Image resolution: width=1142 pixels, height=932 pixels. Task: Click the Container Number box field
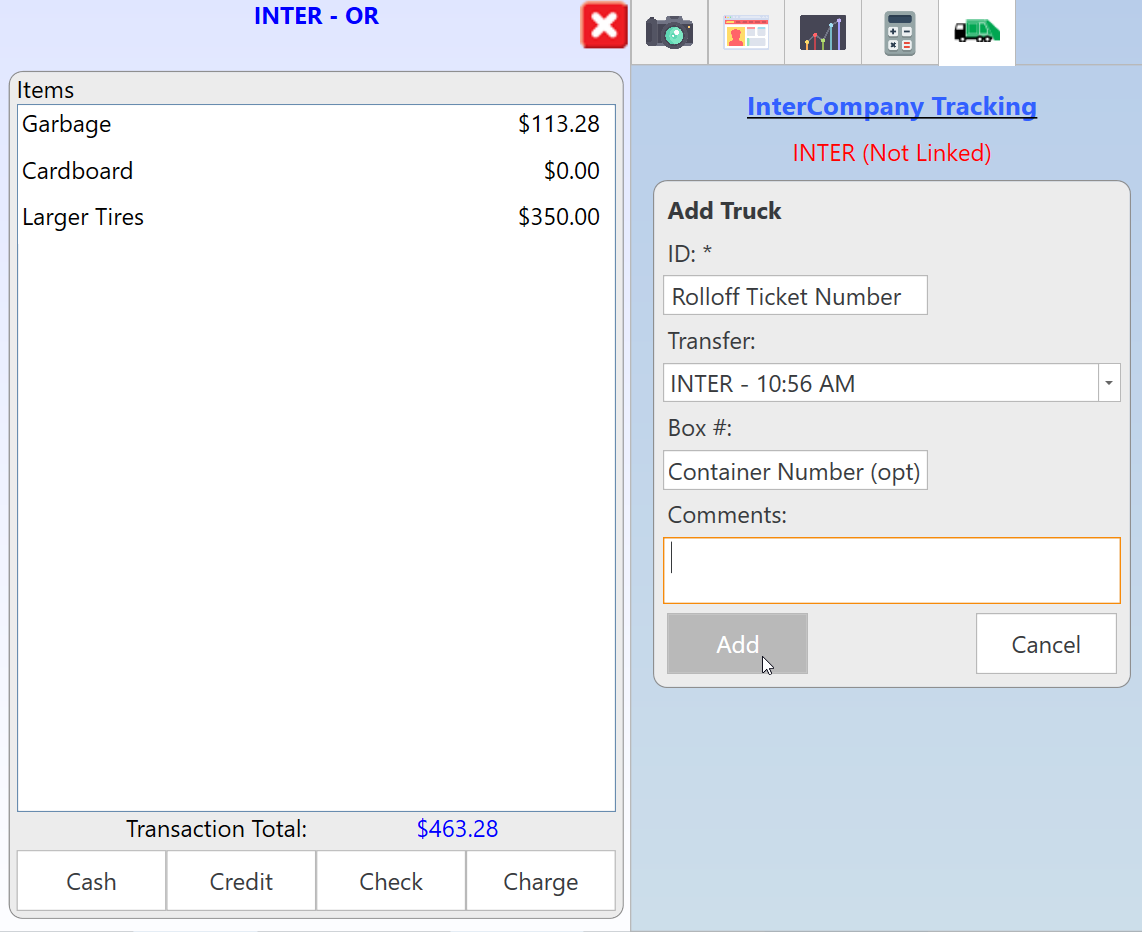coord(794,471)
